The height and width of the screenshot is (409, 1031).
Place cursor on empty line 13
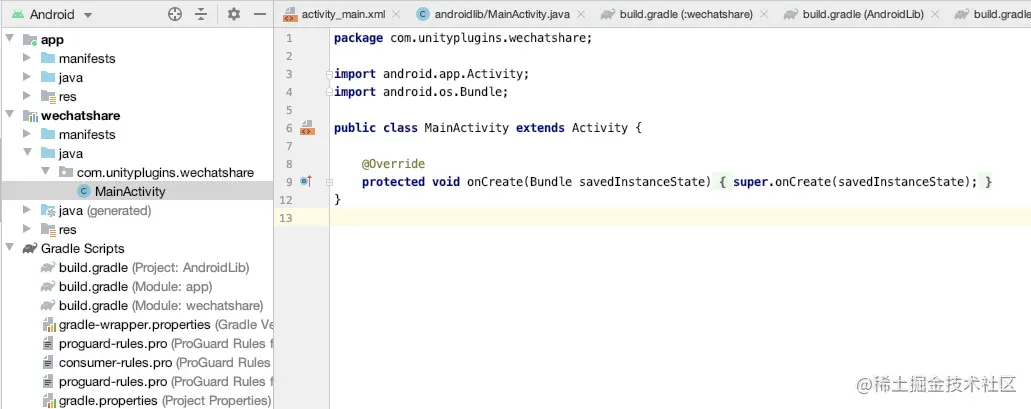tap(680, 217)
